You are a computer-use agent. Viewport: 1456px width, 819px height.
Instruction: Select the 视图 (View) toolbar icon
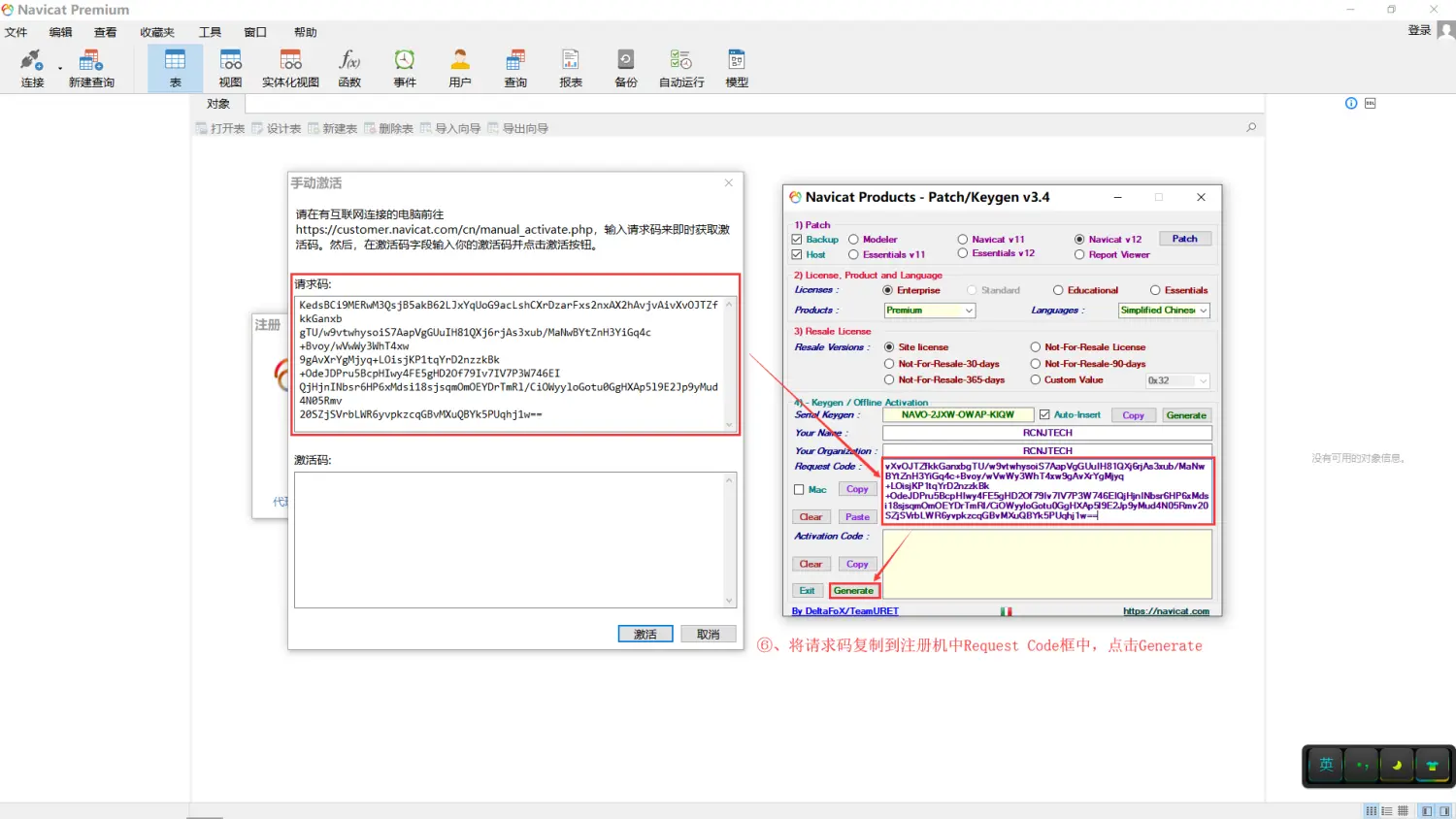tap(230, 68)
